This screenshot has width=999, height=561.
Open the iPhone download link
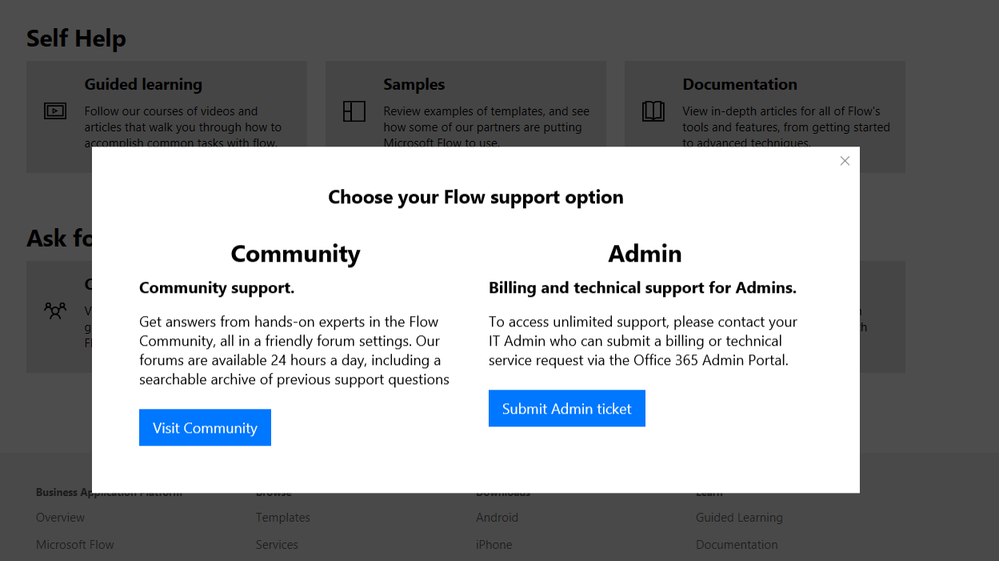click(493, 545)
